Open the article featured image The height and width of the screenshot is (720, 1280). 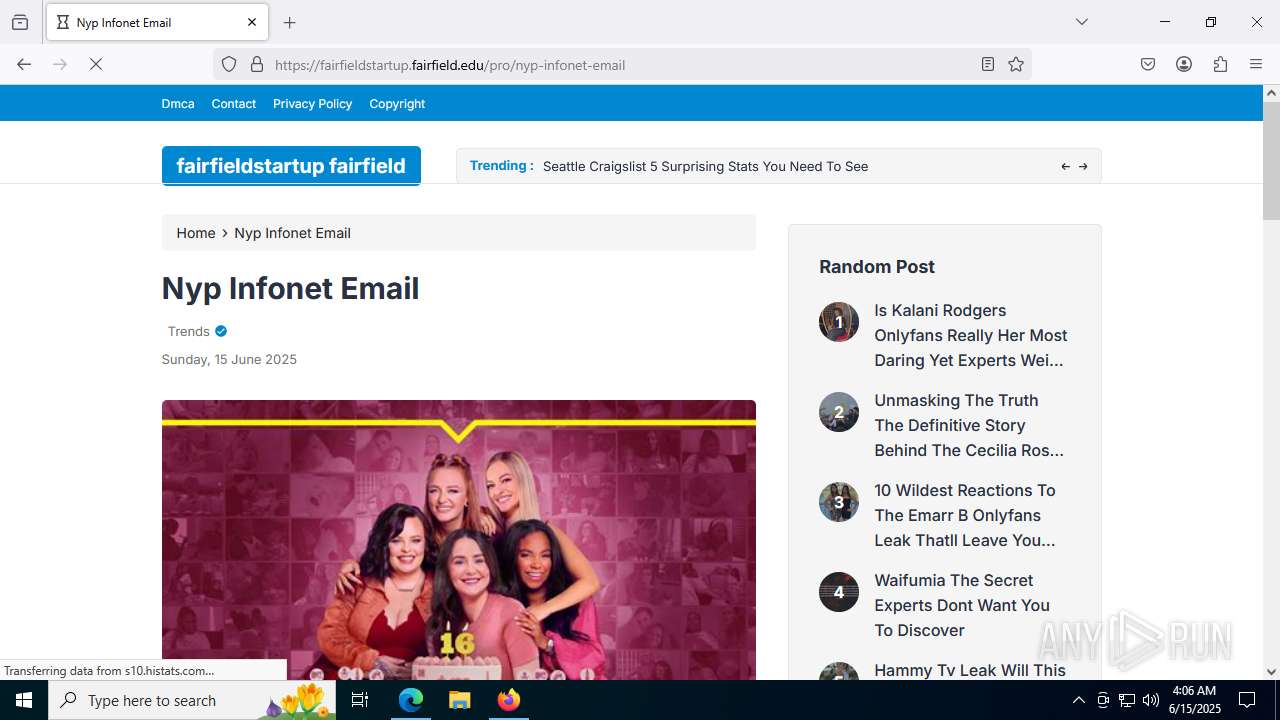459,540
